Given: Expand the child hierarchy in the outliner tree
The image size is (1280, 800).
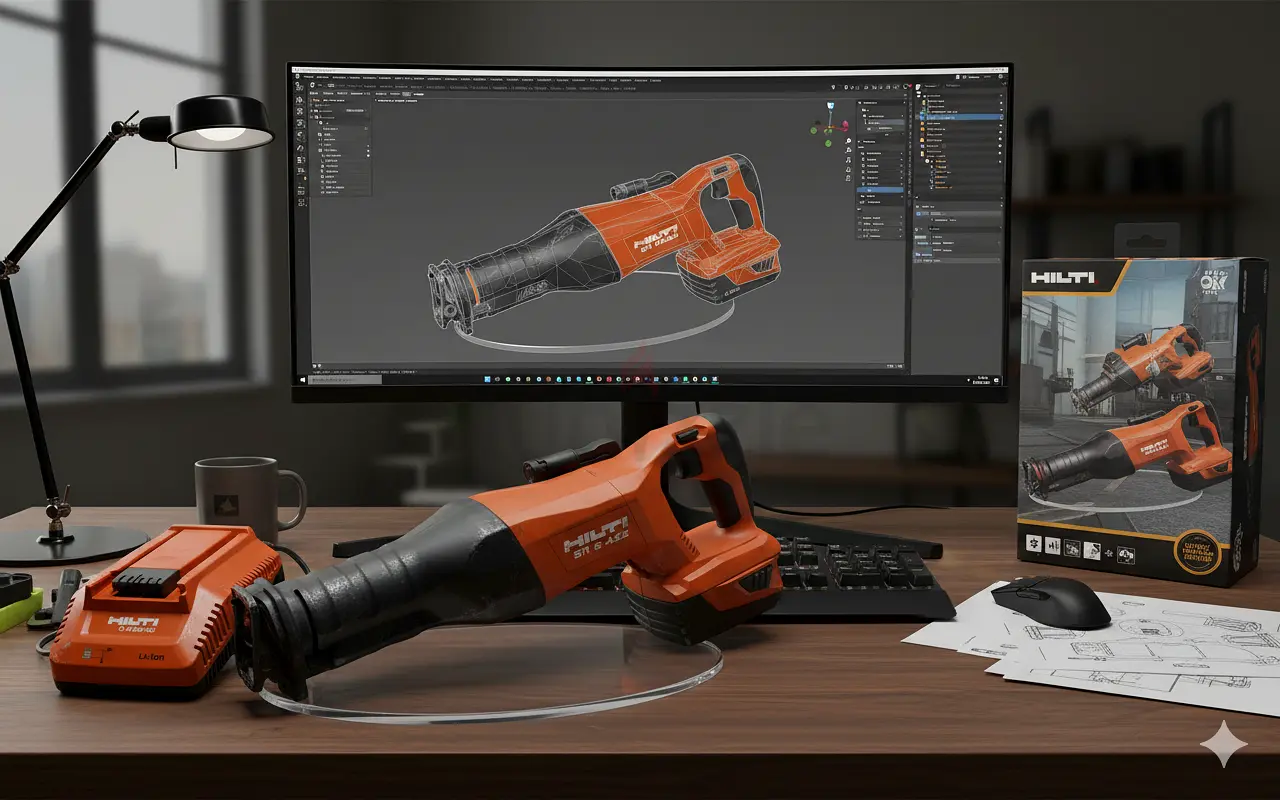Looking at the screenshot, I should pos(927,160).
